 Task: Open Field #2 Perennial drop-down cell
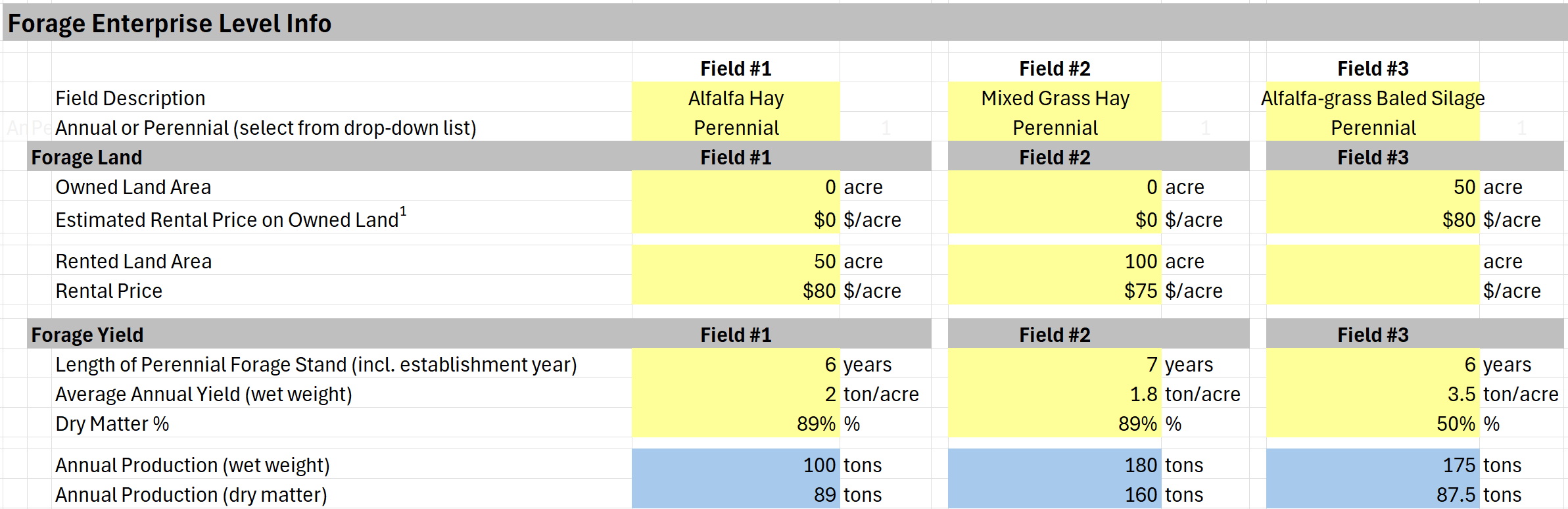[x=1055, y=128]
